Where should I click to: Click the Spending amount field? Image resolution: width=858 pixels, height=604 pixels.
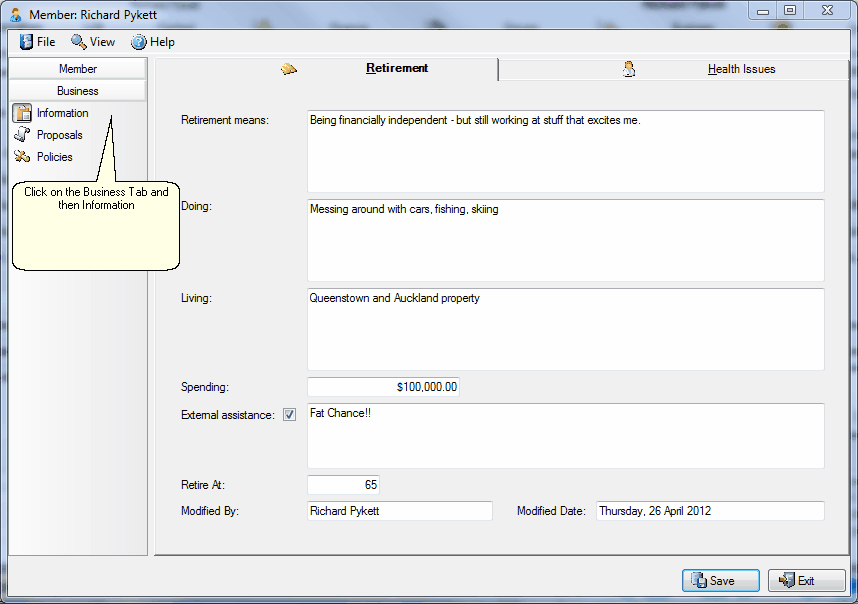[x=383, y=387]
